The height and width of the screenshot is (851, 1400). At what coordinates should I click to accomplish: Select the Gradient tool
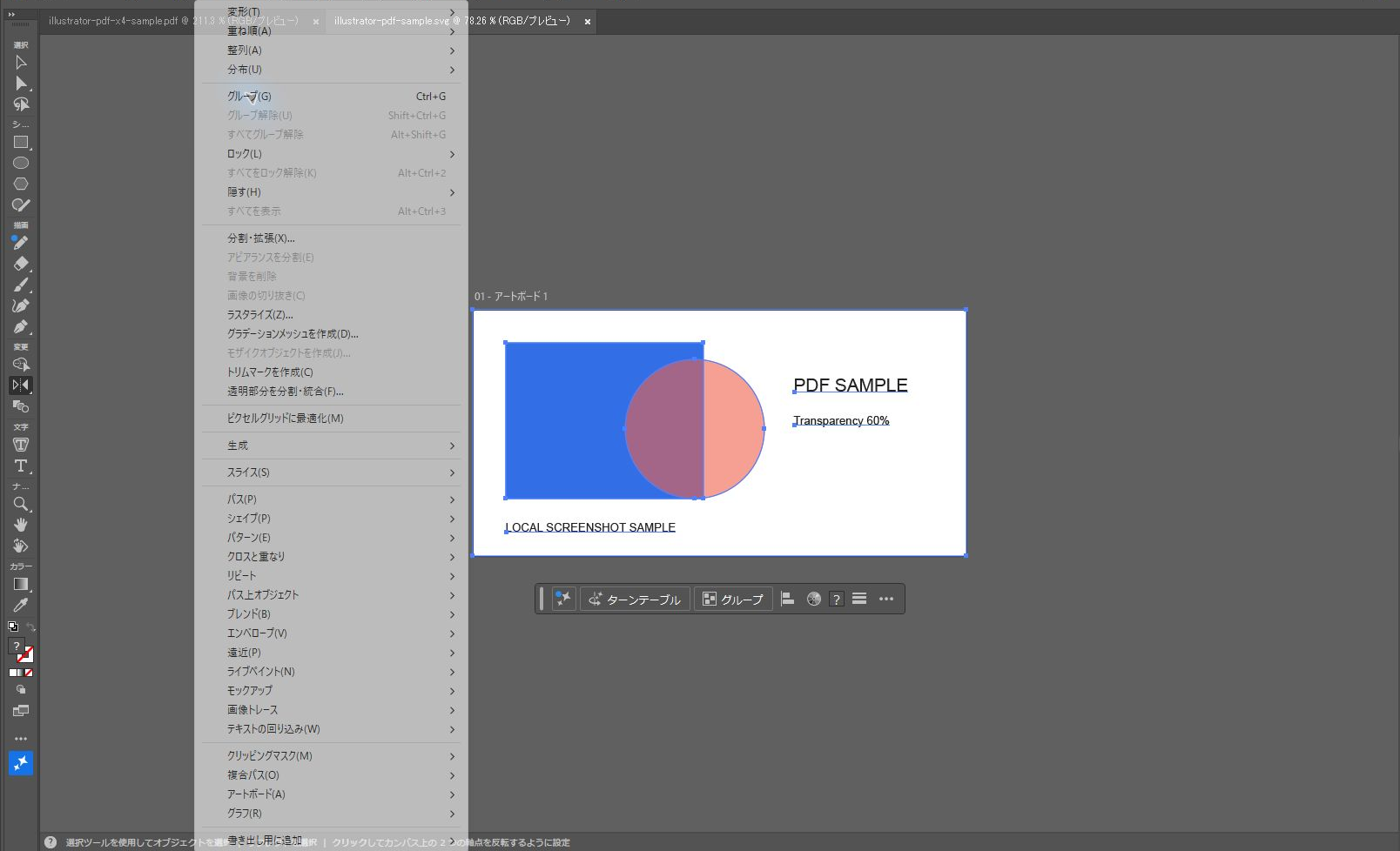(21, 584)
